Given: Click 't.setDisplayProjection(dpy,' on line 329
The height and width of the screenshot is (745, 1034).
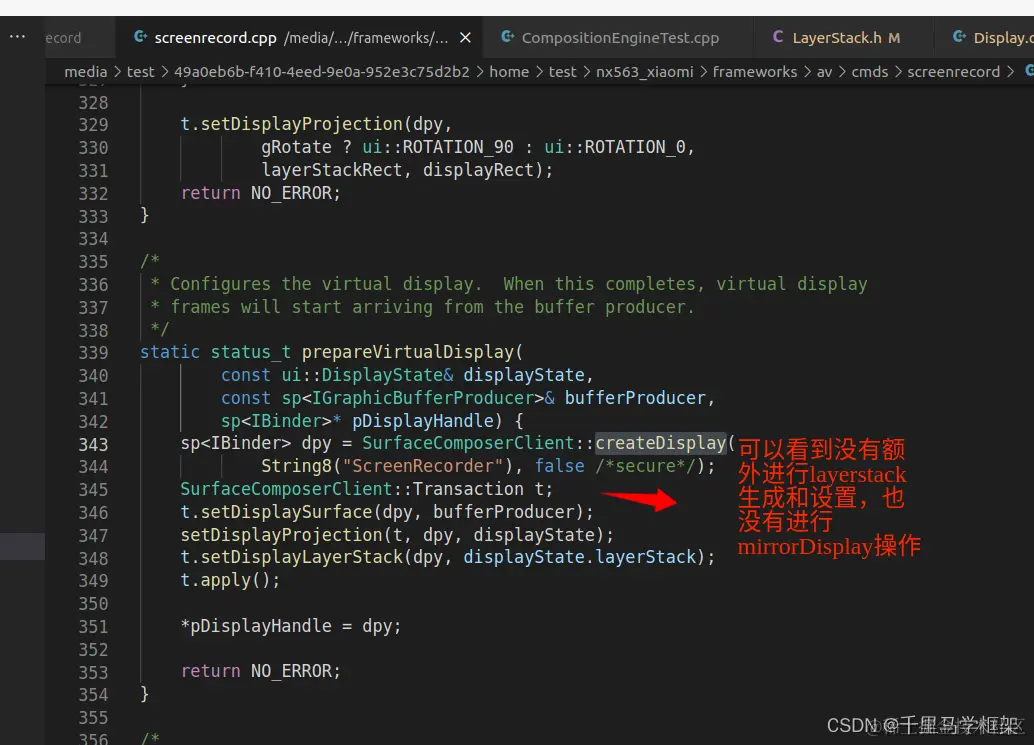Looking at the screenshot, I should coord(316,124).
